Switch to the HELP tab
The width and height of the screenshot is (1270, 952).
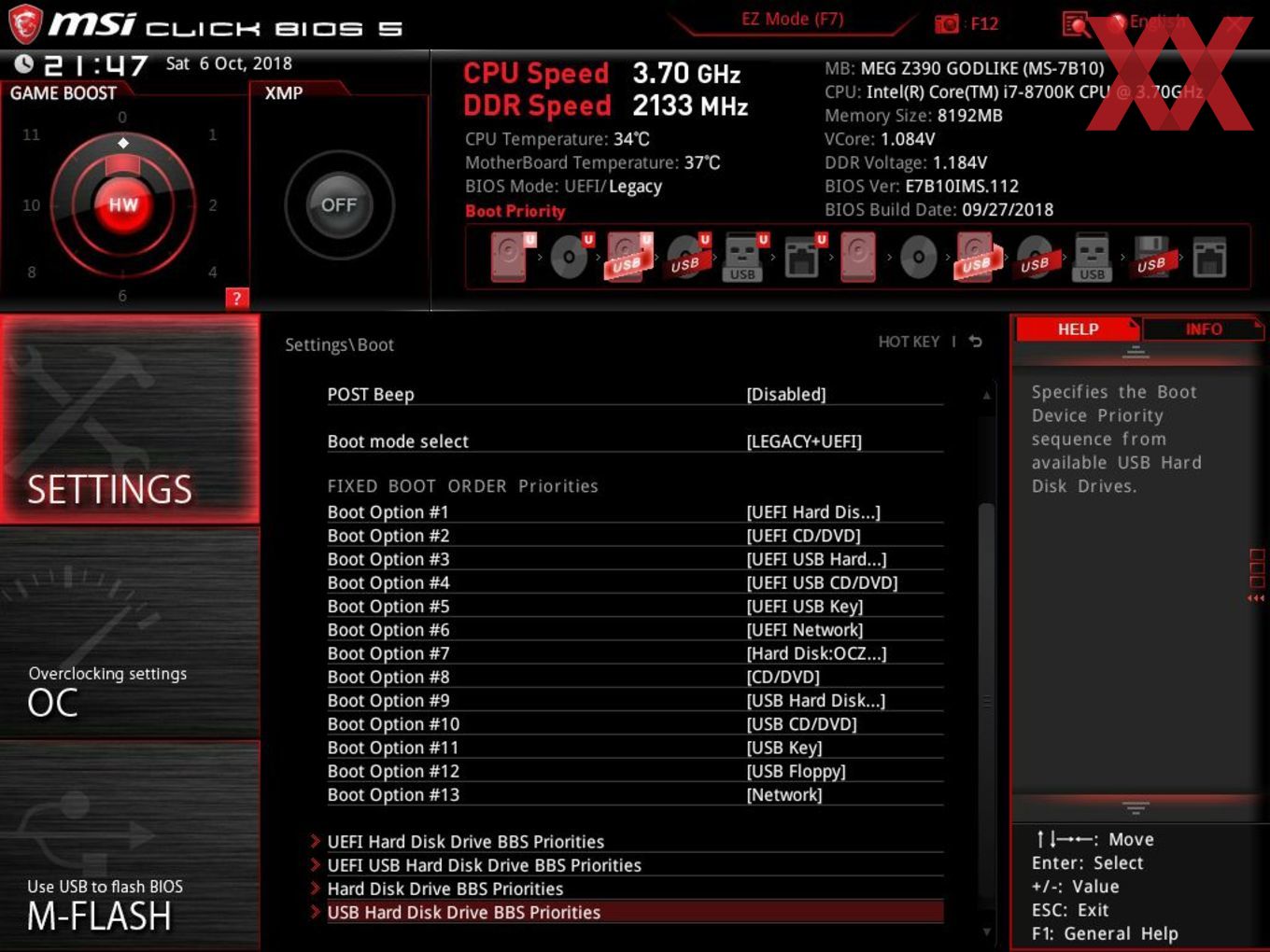click(1078, 329)
